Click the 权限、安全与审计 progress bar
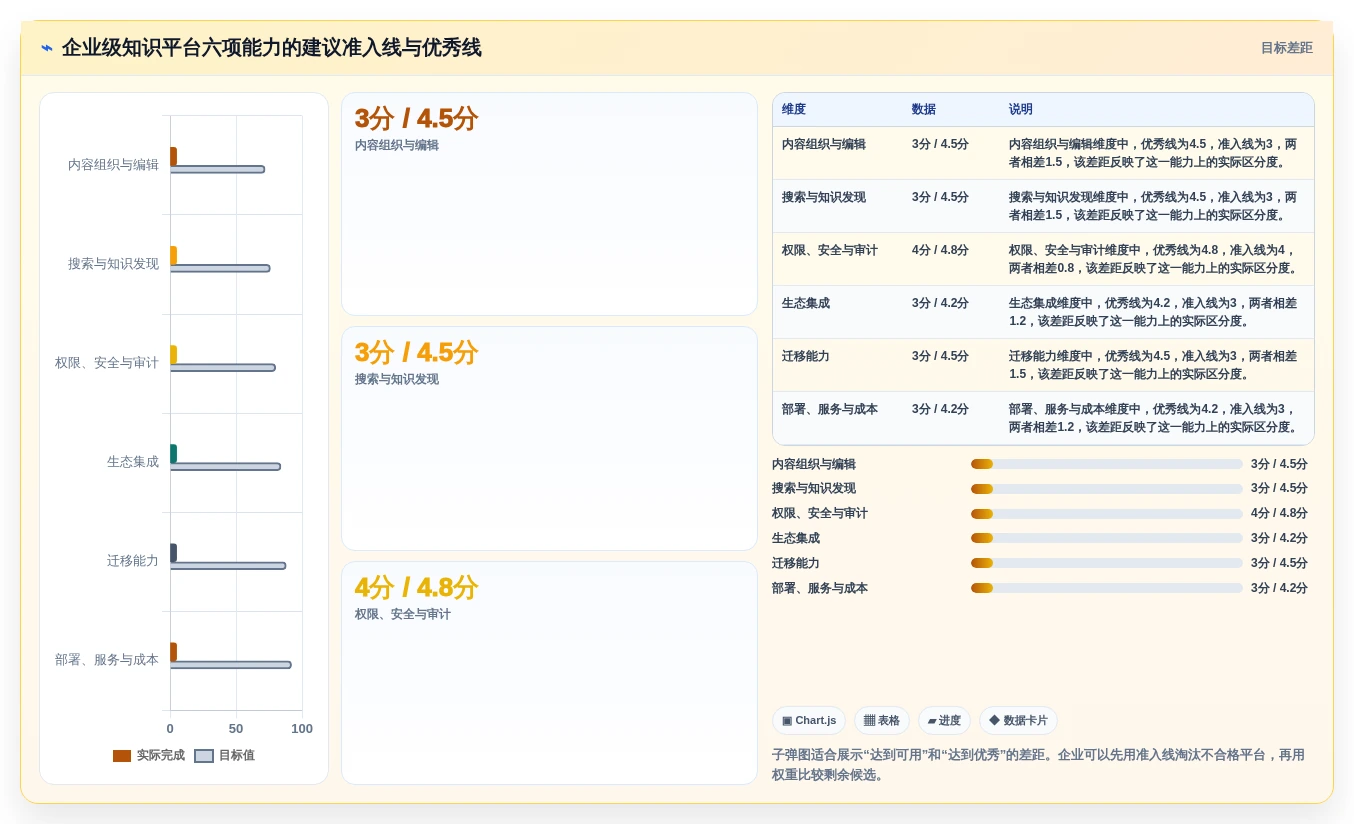Screen dimensions: 1354x824 point(1107,514)
